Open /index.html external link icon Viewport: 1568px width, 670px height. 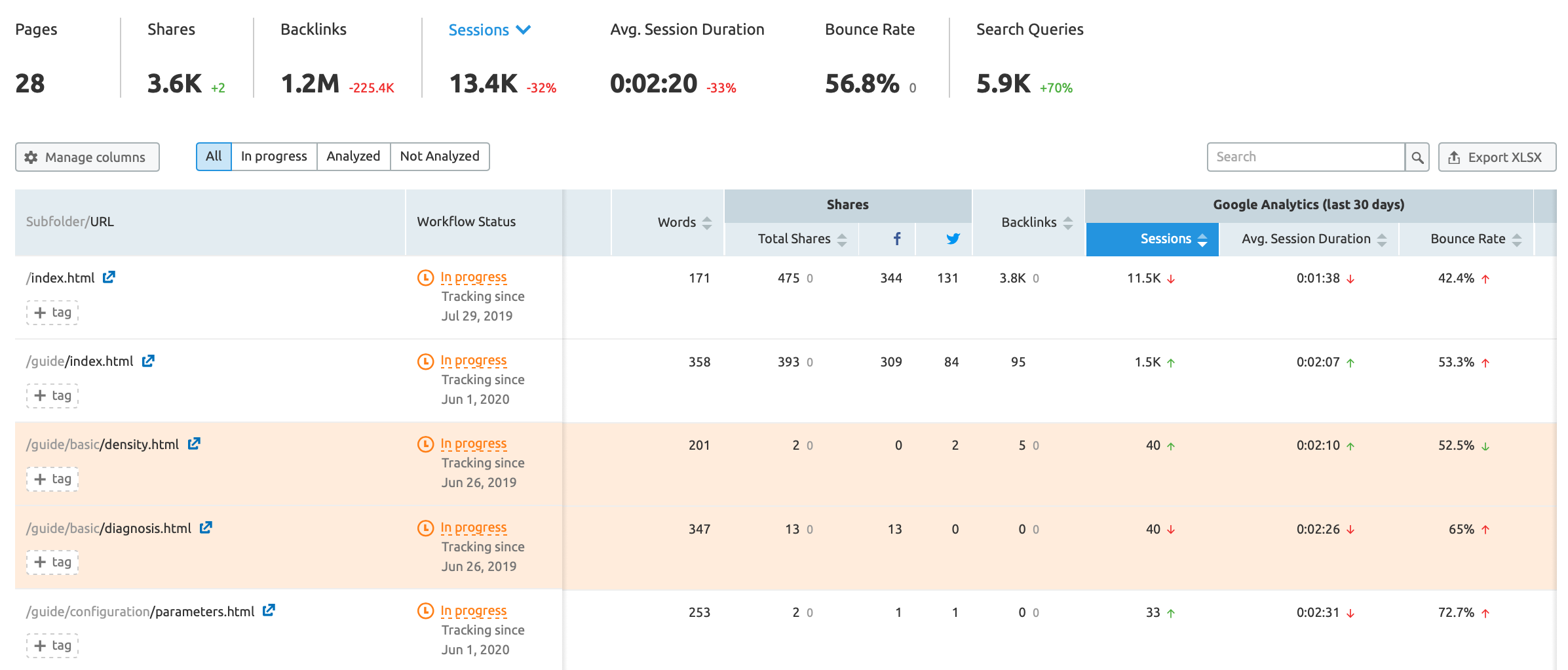tap(109, 277)
